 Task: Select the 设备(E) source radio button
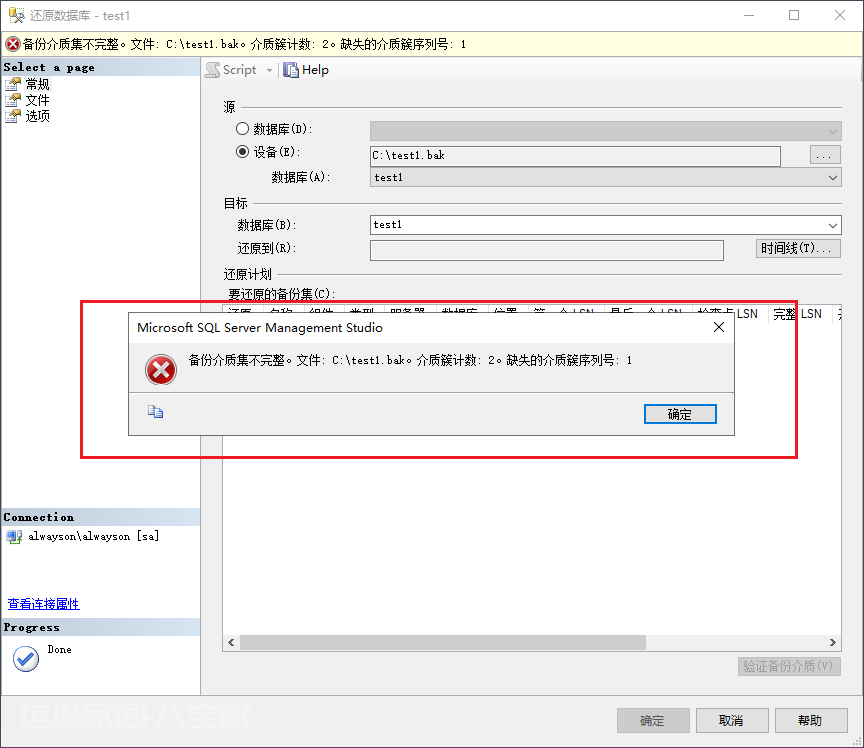(x=243, y=152)
